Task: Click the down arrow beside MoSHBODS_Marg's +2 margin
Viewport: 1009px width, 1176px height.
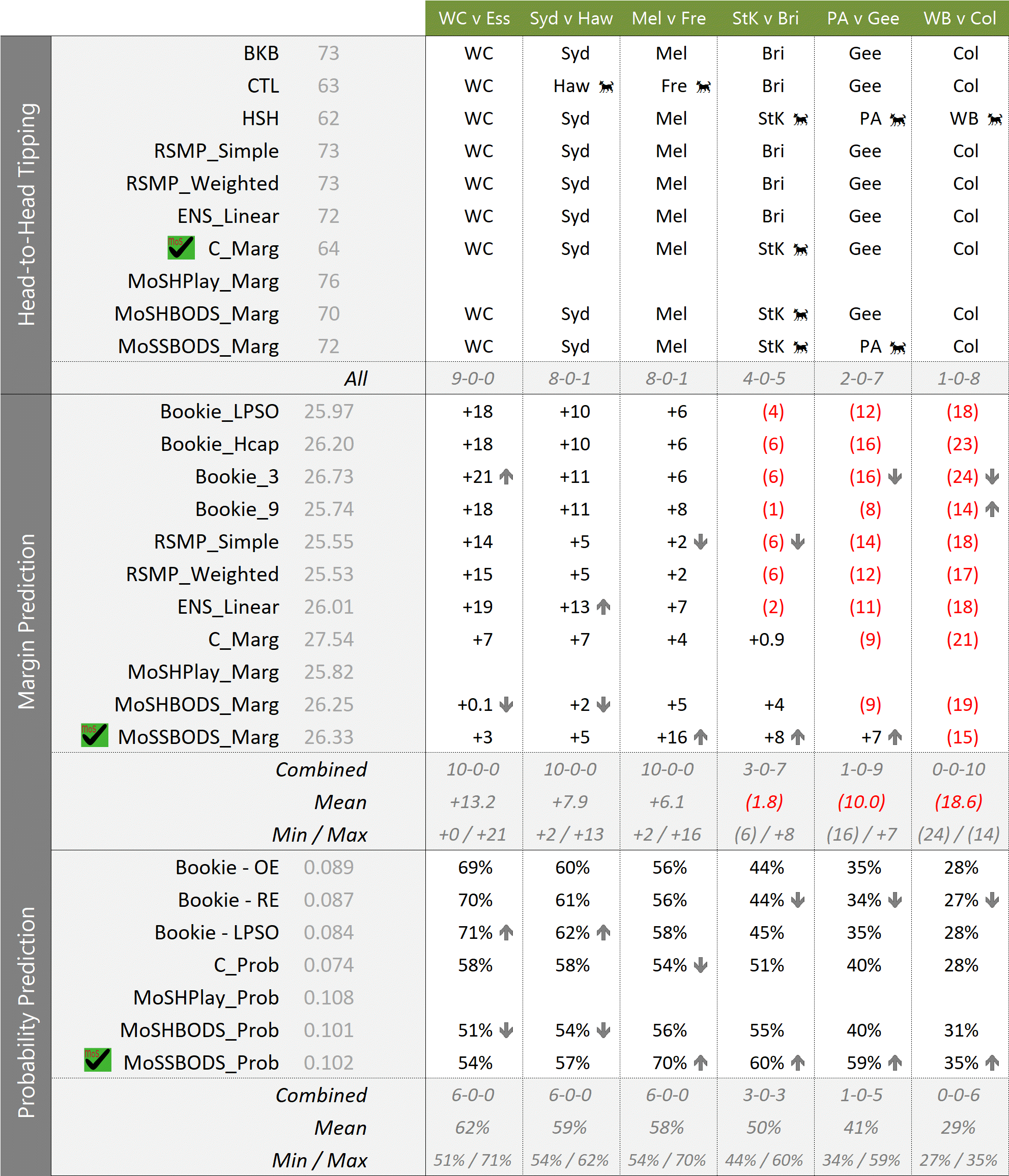Action: (x=604, y=705)
